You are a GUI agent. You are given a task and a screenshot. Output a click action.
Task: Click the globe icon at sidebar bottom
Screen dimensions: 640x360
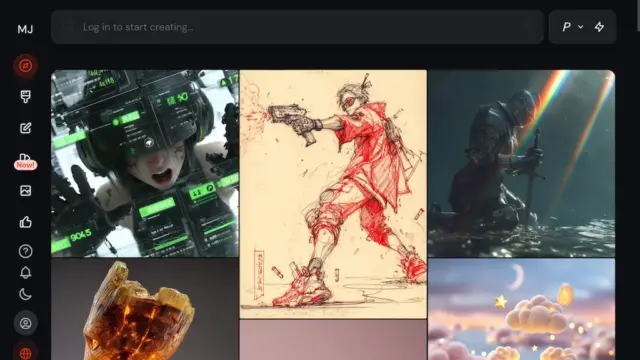click(x=25, y=353)
